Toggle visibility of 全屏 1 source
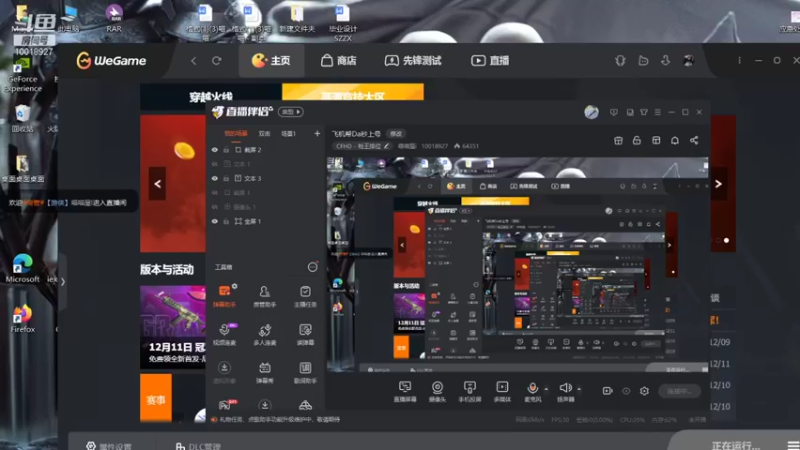The image size is (800, 450). pyautogui.click(x=215, y=221)
